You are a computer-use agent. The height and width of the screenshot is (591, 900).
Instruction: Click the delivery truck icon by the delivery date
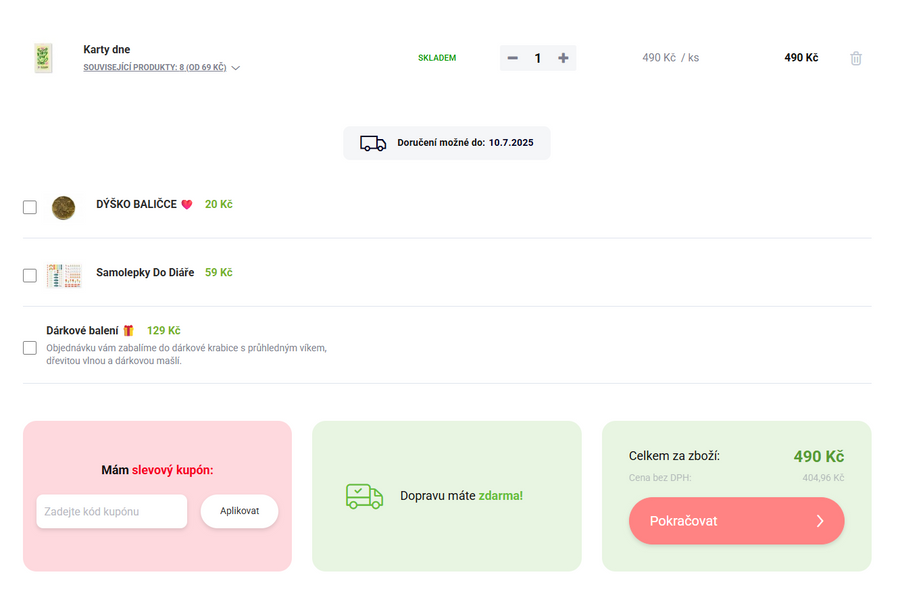click(x=373, y=143)
